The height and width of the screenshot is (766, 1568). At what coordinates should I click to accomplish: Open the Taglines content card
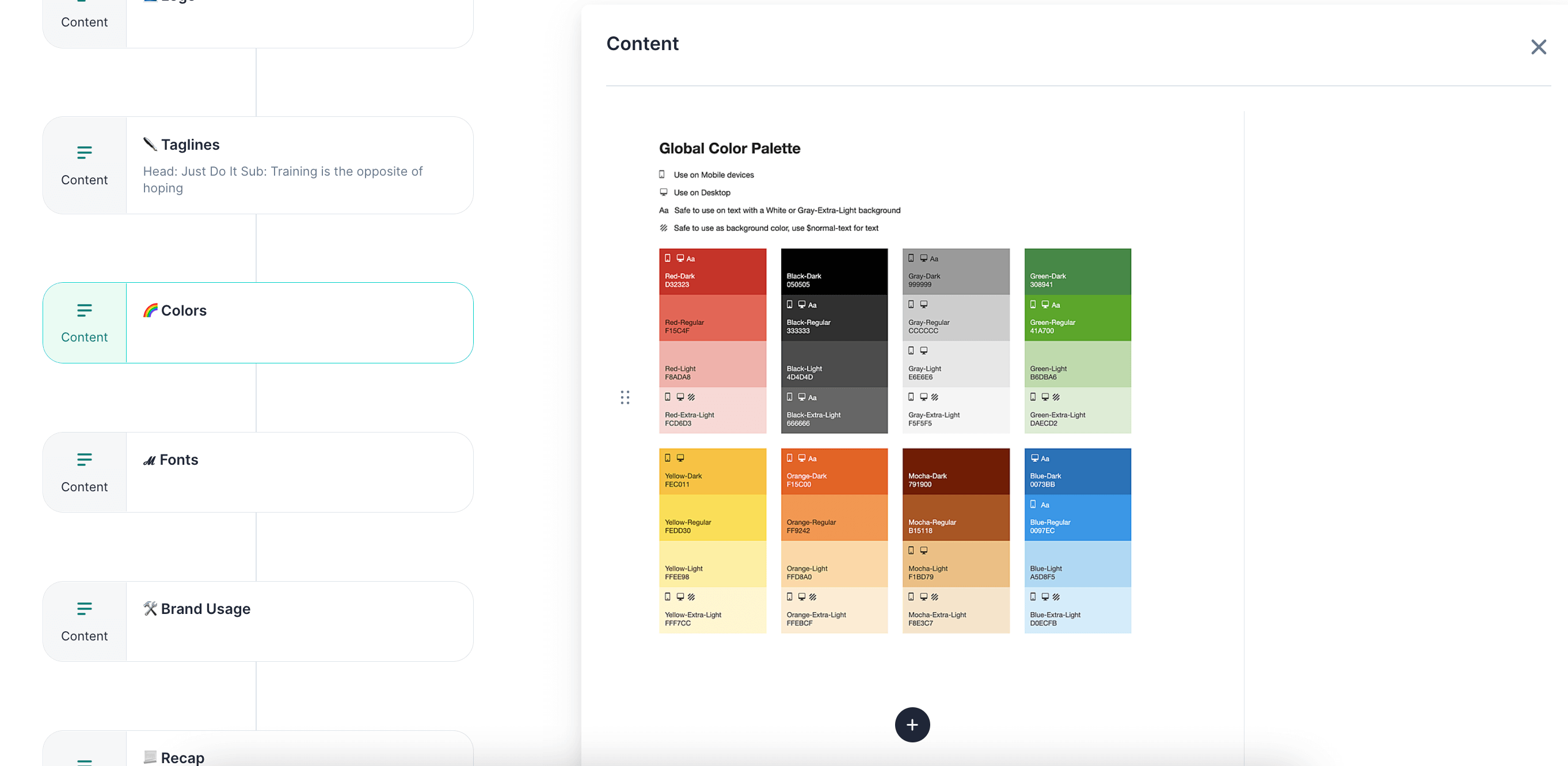pyautogui.click(x=298, y=164)
